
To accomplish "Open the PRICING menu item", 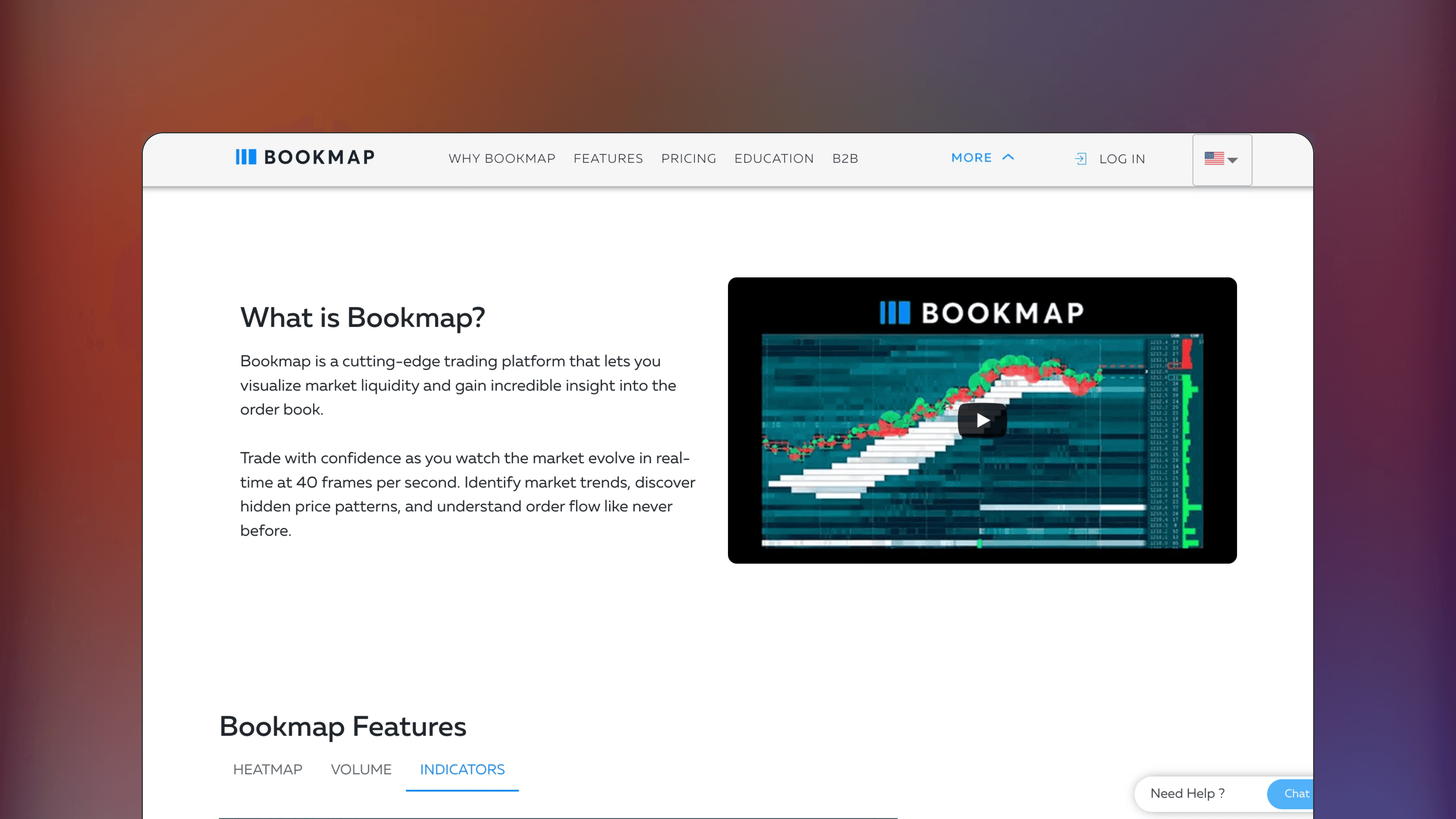I will coord(689,159).
